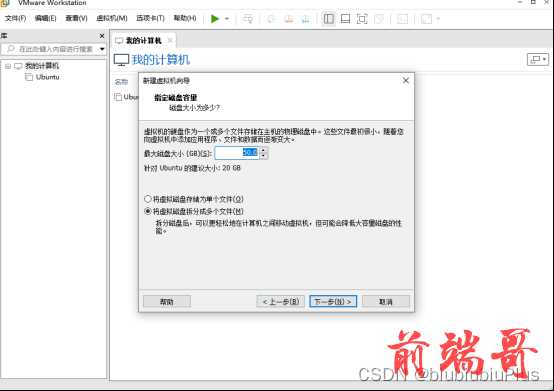This screenshot has height=391, width=554.
Task: Click the VMware Workstation title bar icon
Action: [5, 3]
